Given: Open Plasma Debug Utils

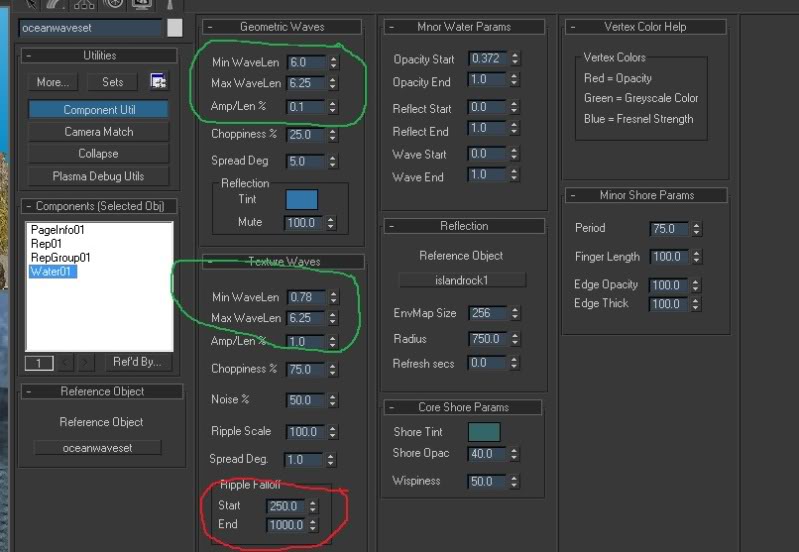Looking at the screenshot, I should (x=99, y=176).
